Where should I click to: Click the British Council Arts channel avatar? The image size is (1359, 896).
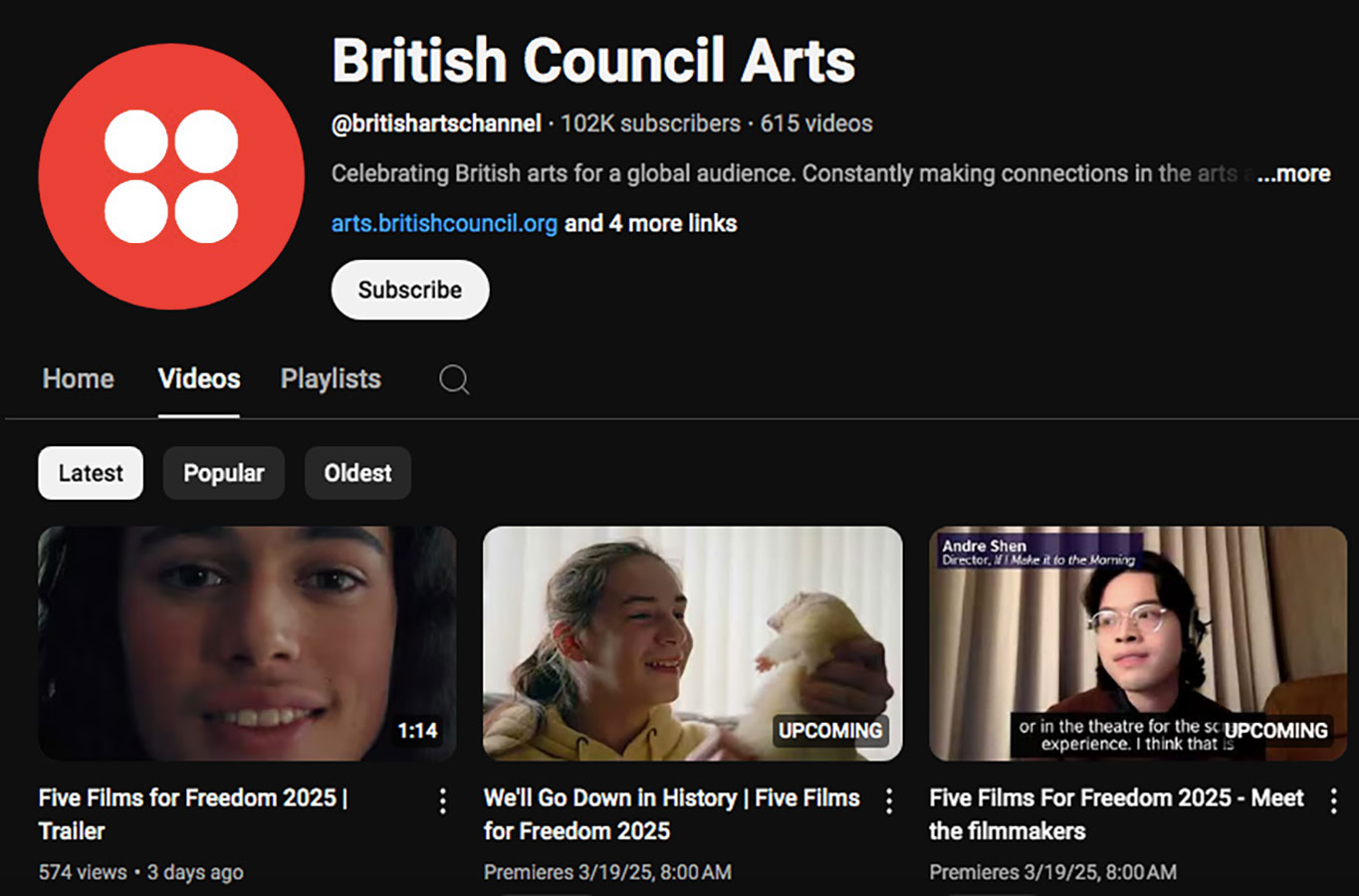[171, 176]
